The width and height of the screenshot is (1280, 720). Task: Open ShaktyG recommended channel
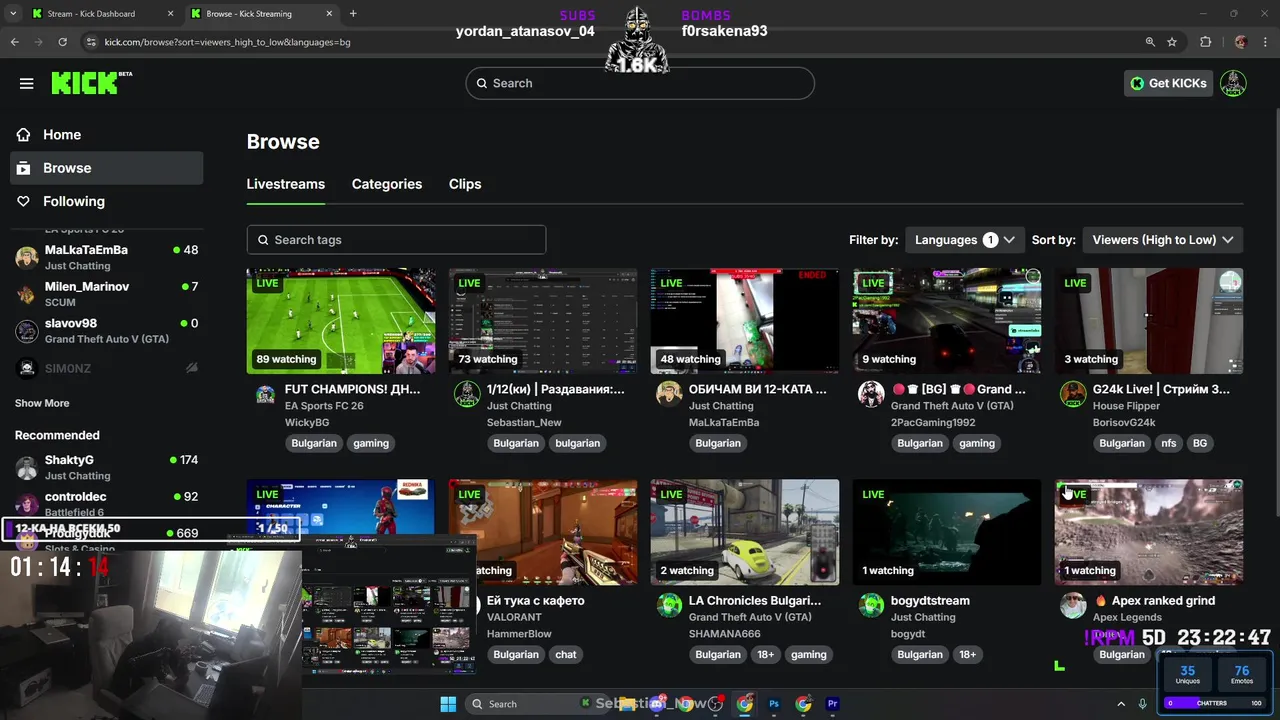click(107, 467)
